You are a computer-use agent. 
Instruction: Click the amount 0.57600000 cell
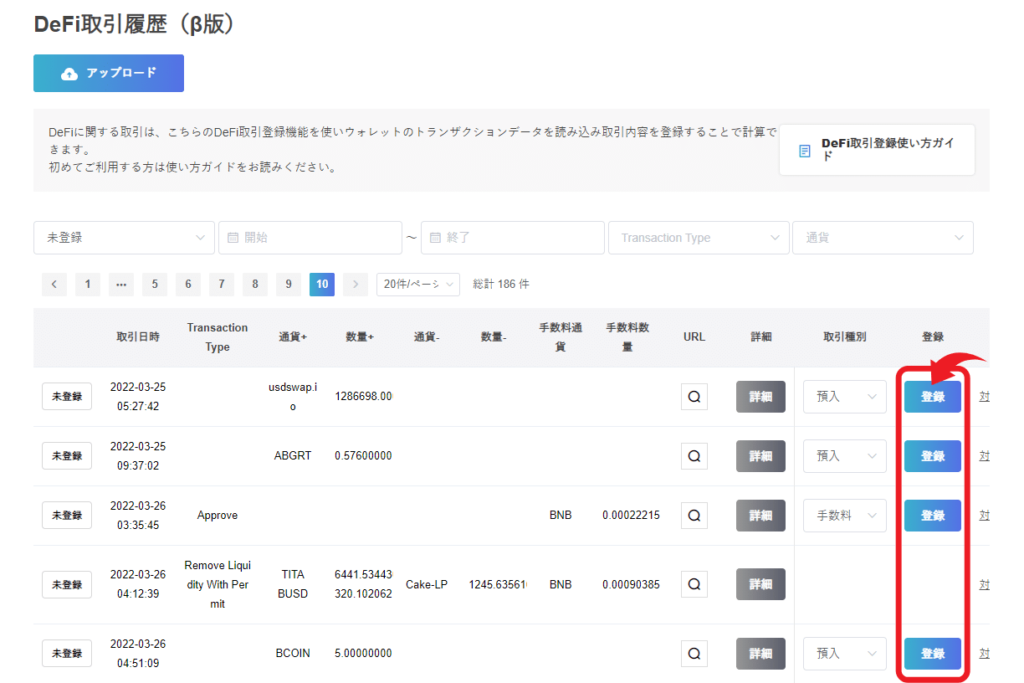pos(363,456)
